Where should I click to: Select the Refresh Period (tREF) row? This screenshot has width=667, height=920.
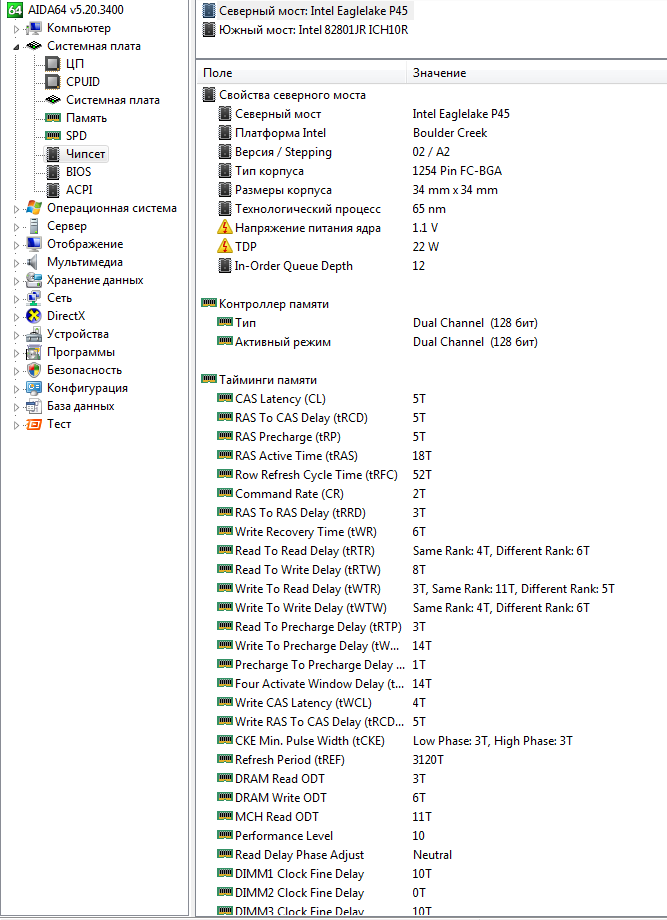coord(432,760)
